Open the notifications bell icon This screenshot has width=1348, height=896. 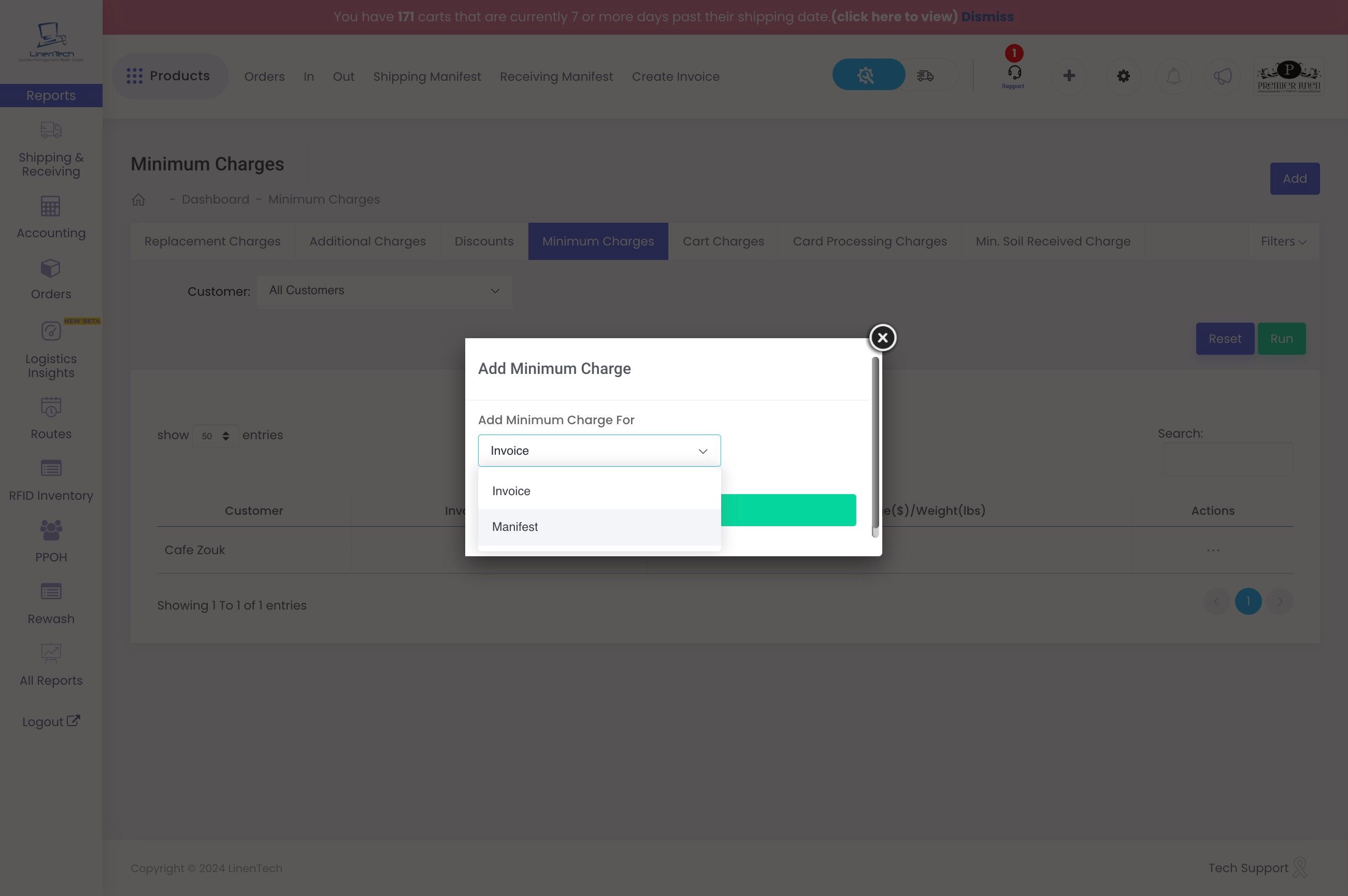pos(1173,76)
